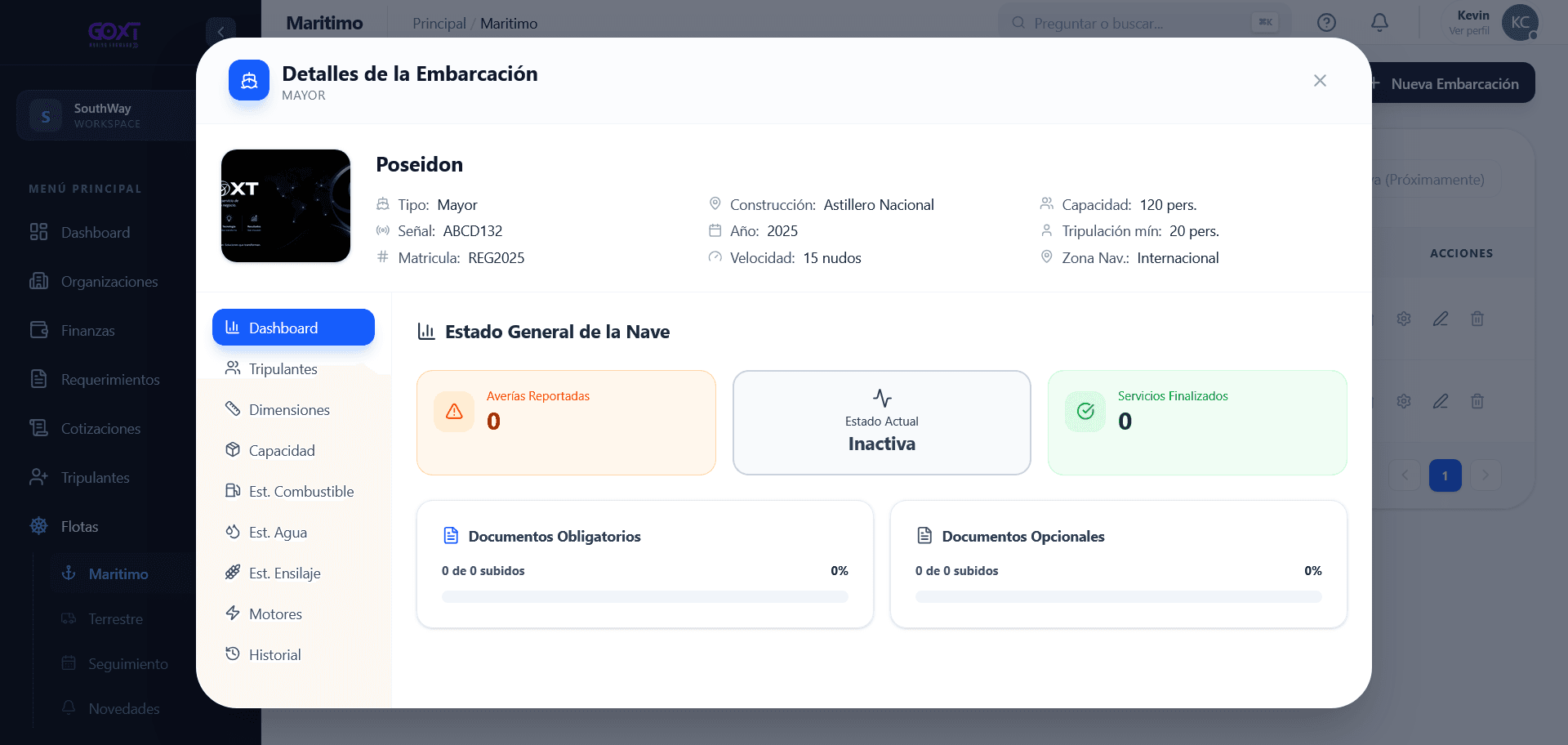Click Documentos Obligatorios progress bar
This screenshot has height=745, width=1568.
coord(645,597)
